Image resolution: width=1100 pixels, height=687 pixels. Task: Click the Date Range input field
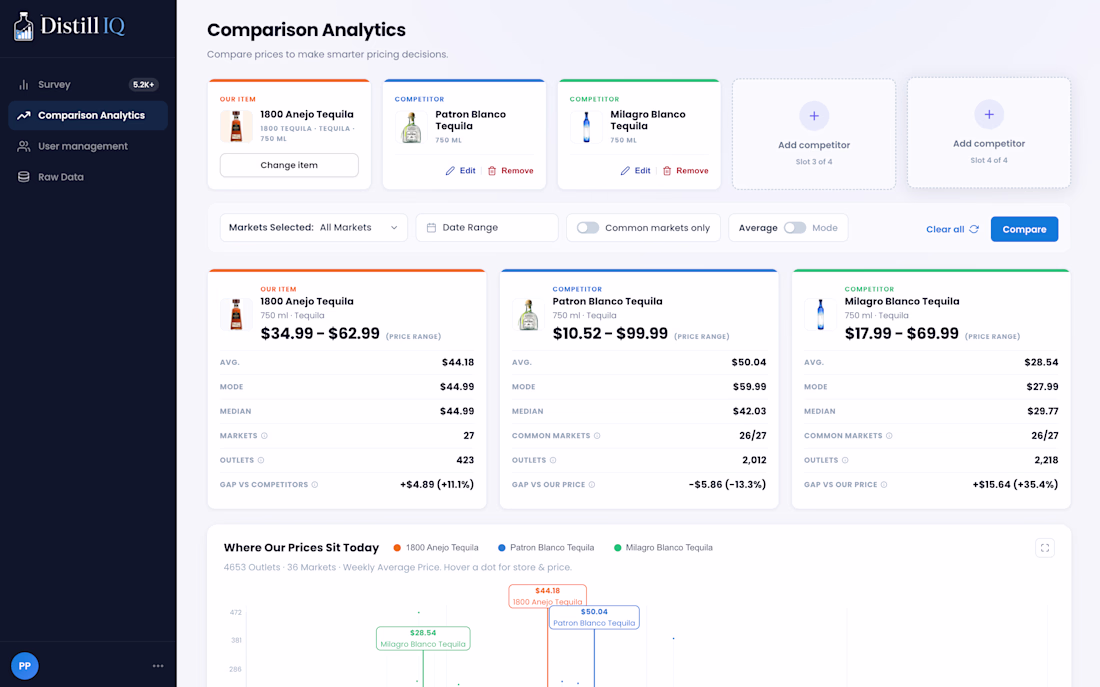pos(487,227)
